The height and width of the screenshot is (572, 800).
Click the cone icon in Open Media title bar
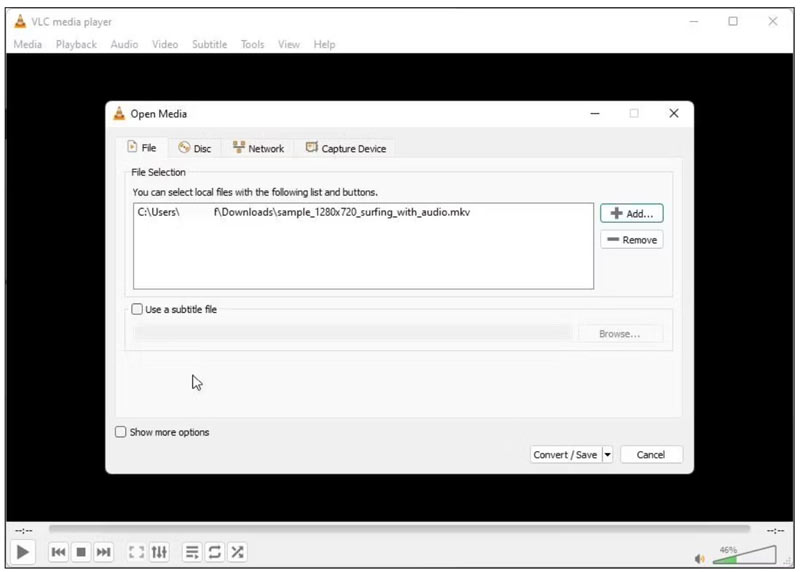pos(119,113)
